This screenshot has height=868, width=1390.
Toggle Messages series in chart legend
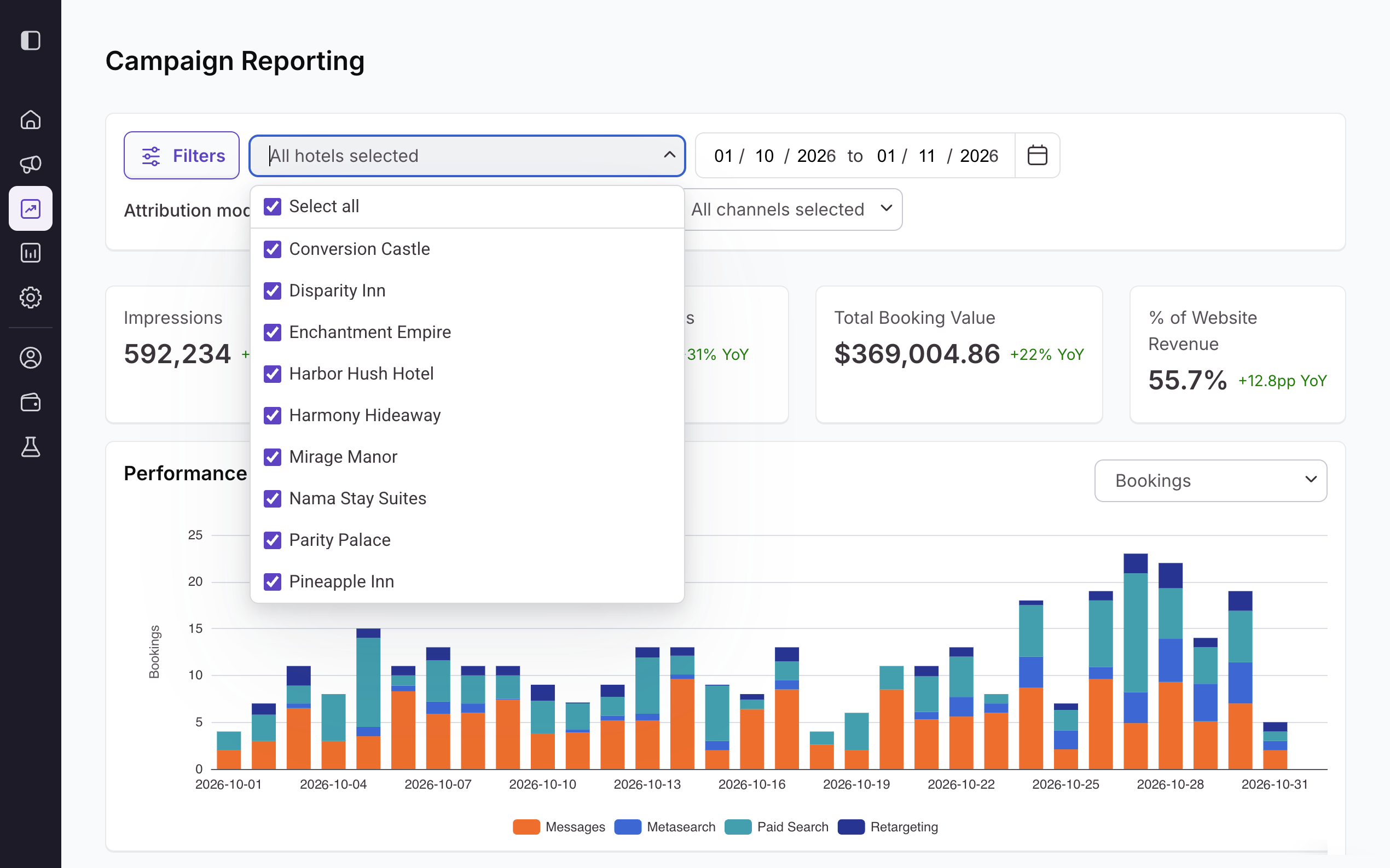tap(559, 826)
